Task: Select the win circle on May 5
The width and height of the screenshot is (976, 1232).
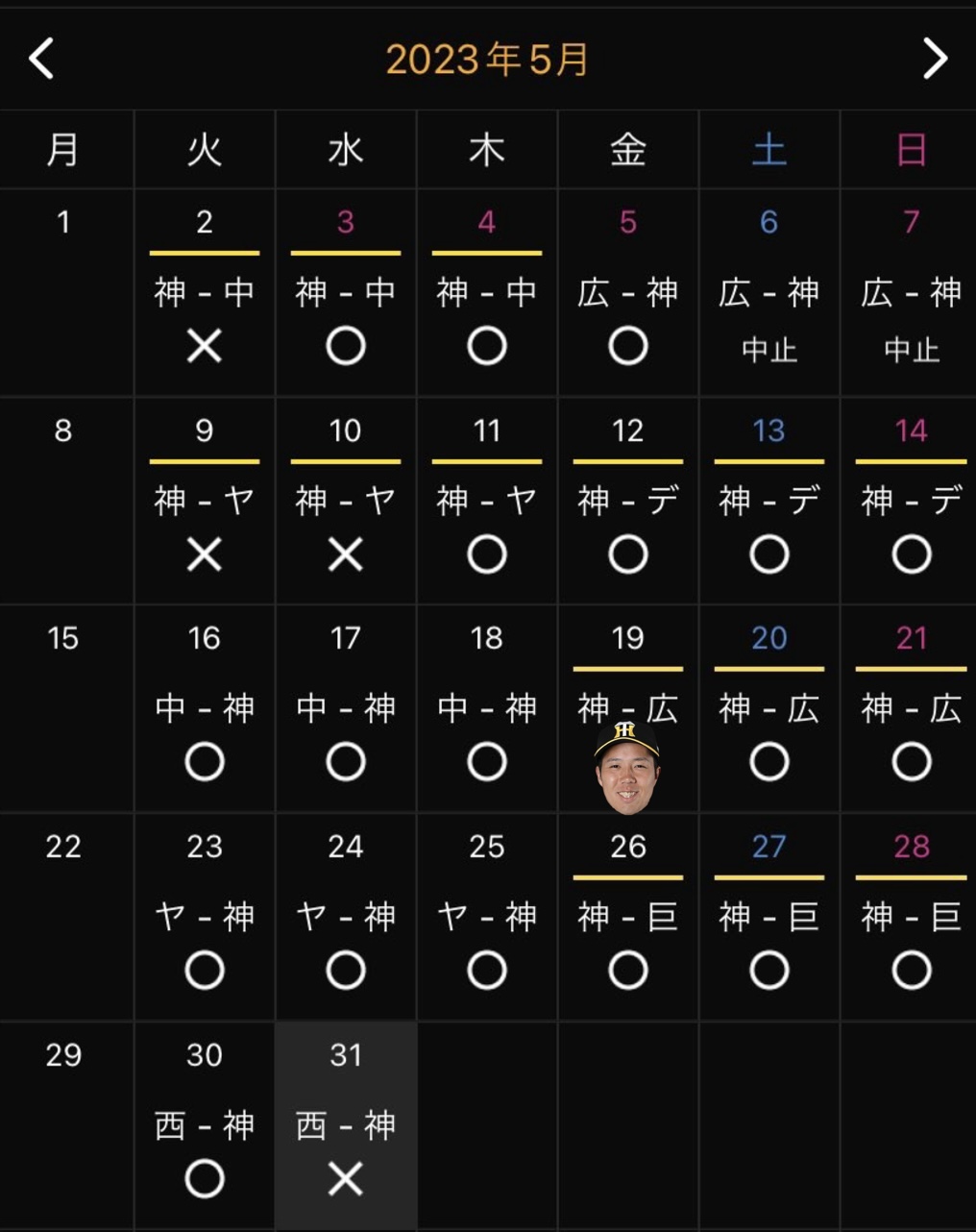Action: (628, 346)
